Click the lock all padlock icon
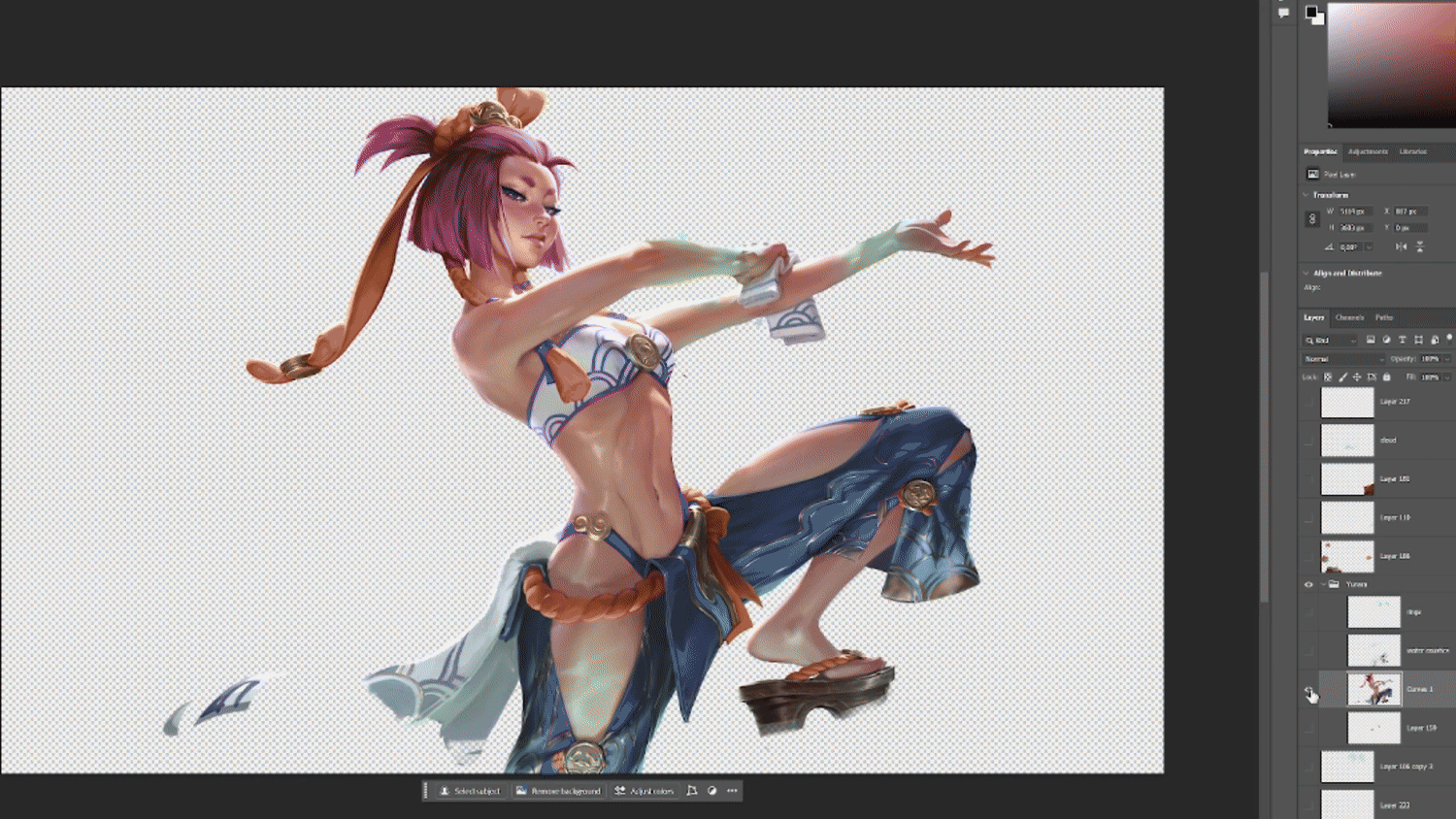Image resolution: width=1456 pixels, height=819 pixels. click(1386, 377)
